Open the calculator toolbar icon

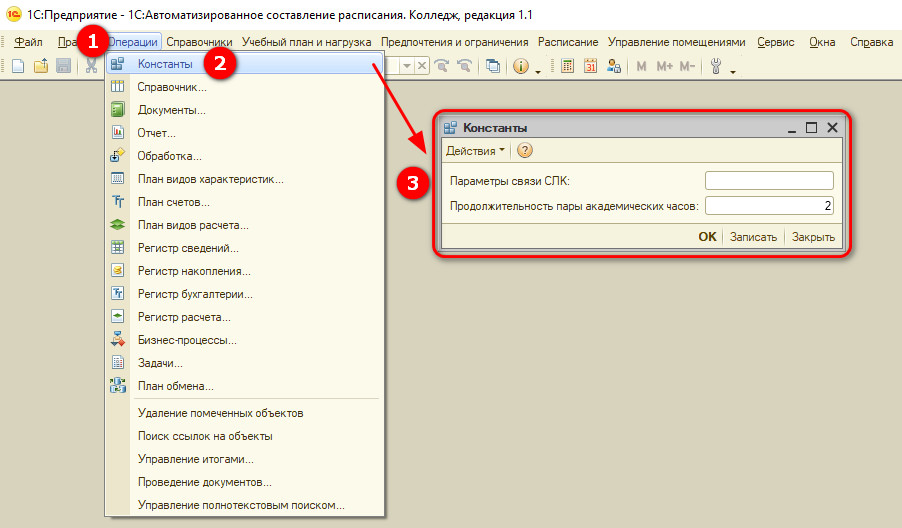567,66
